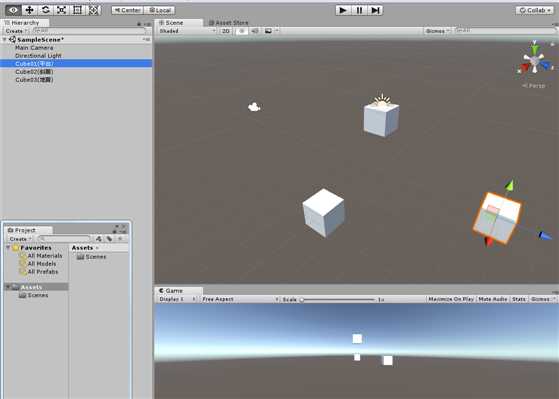Select the Move tool
The height and width of the screenshot is (399, 559).
[29, 10]
